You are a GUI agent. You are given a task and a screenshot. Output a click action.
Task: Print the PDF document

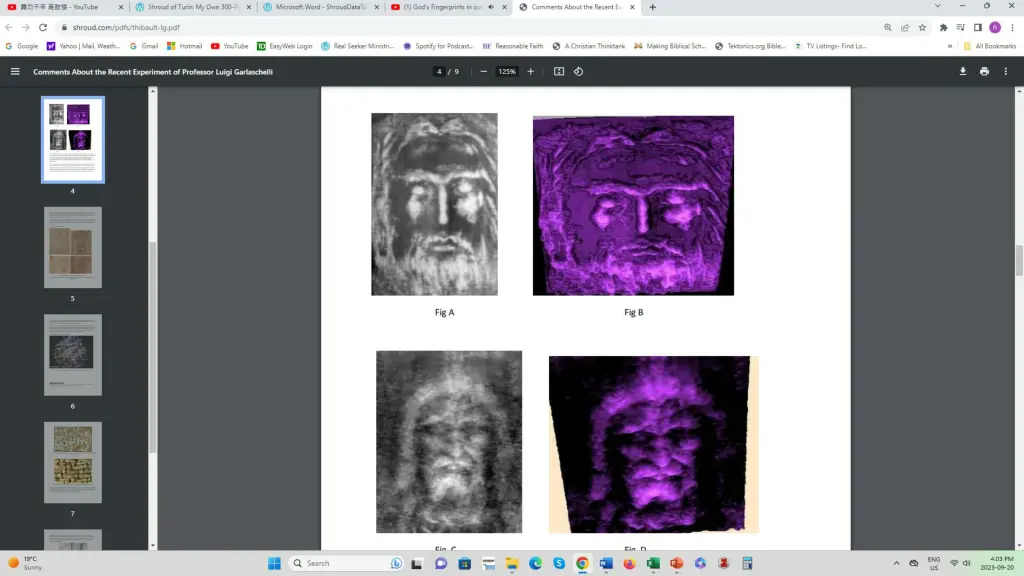(984, 72)
